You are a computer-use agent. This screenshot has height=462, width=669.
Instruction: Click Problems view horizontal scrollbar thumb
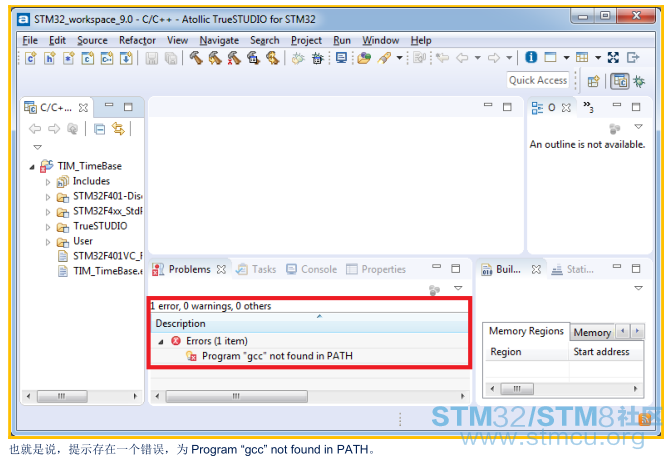(x=236, y=396)
